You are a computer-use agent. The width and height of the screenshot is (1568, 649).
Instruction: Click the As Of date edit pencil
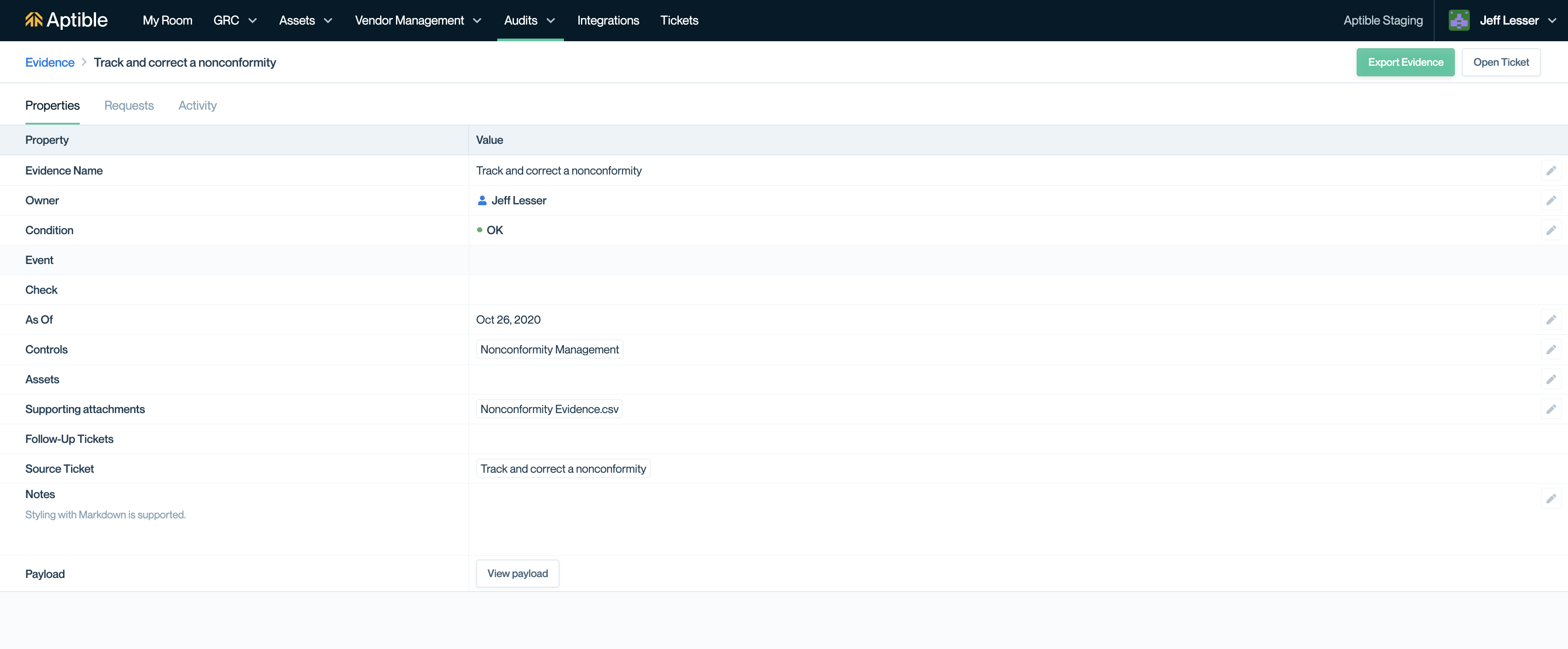pyautogui.click(x=1550, y=320)
